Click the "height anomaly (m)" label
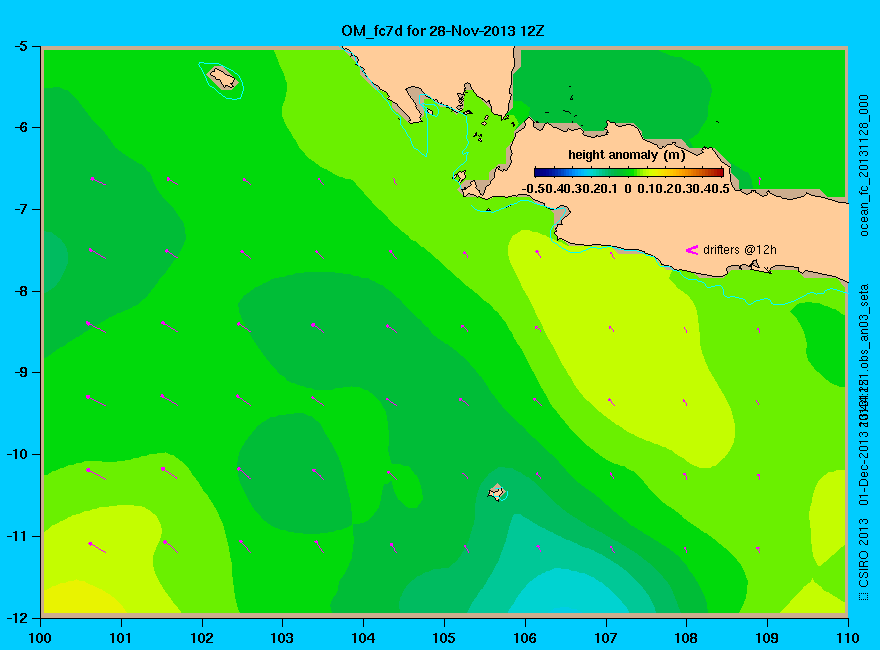This screenshot has height=650, width=880. [626, 155]
